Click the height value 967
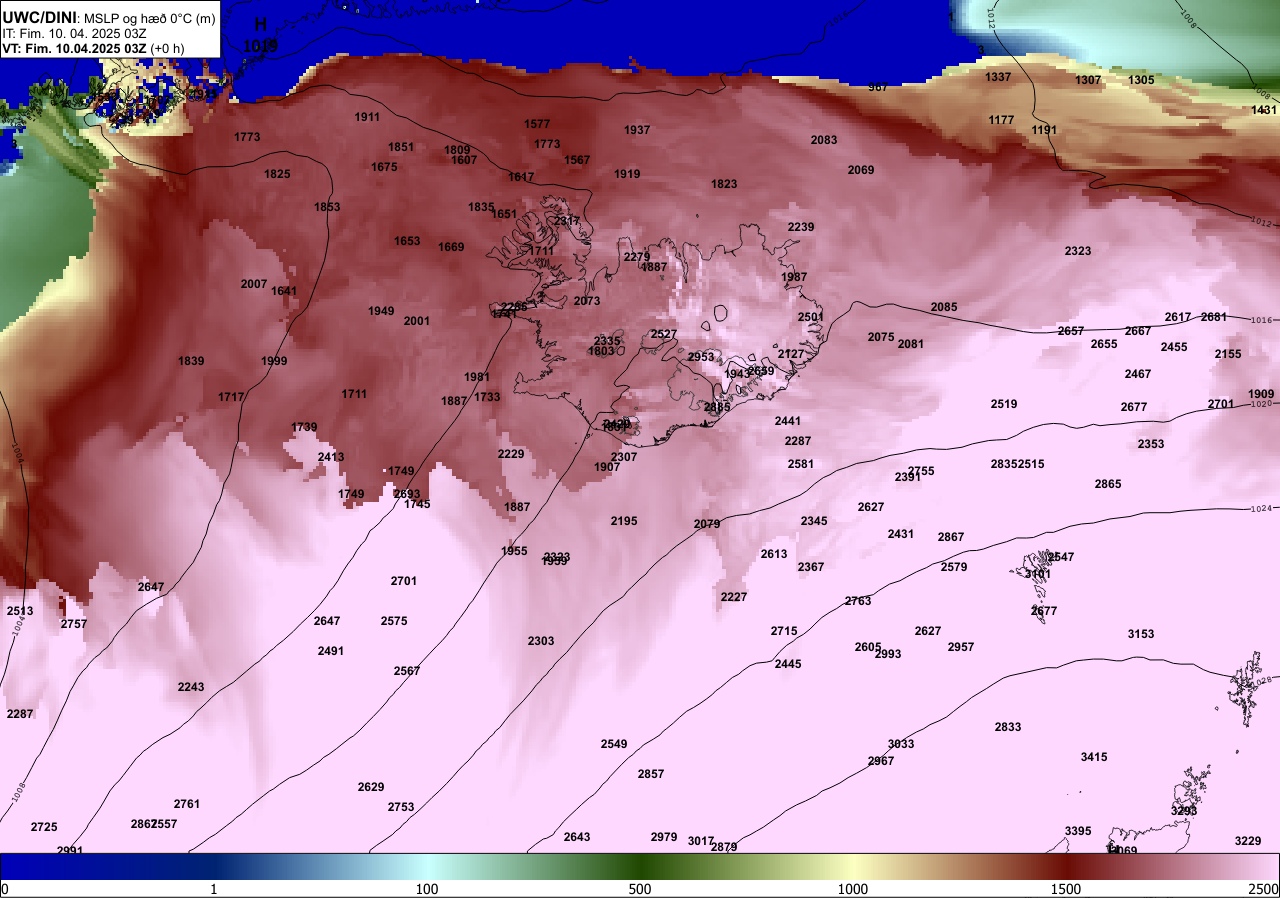Image resolution: width=1280 pixels, height=898 pixels. click(x=878, y=87)
